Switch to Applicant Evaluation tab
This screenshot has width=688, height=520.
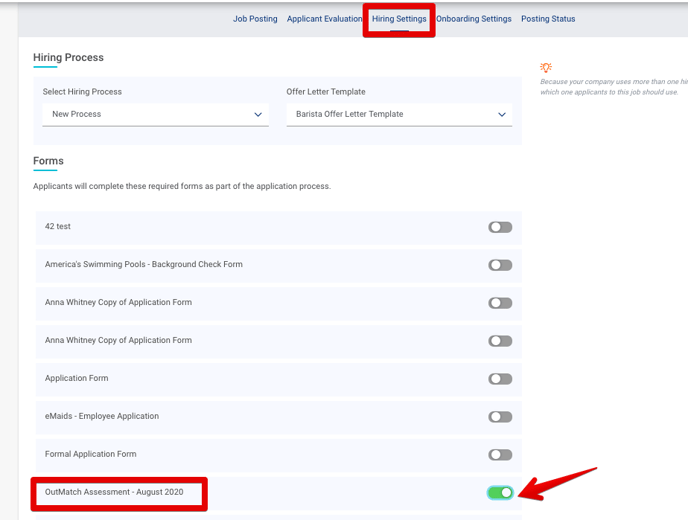324,19
